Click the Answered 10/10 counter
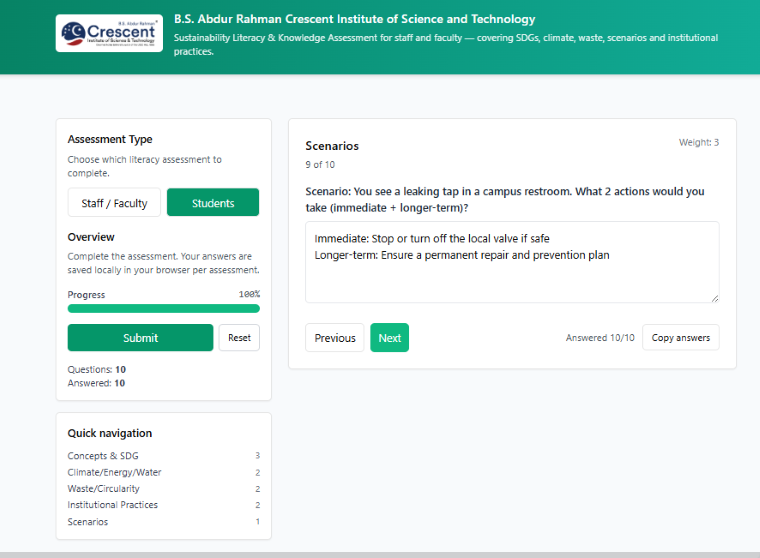Screen dimensions: 760x558 600,338
